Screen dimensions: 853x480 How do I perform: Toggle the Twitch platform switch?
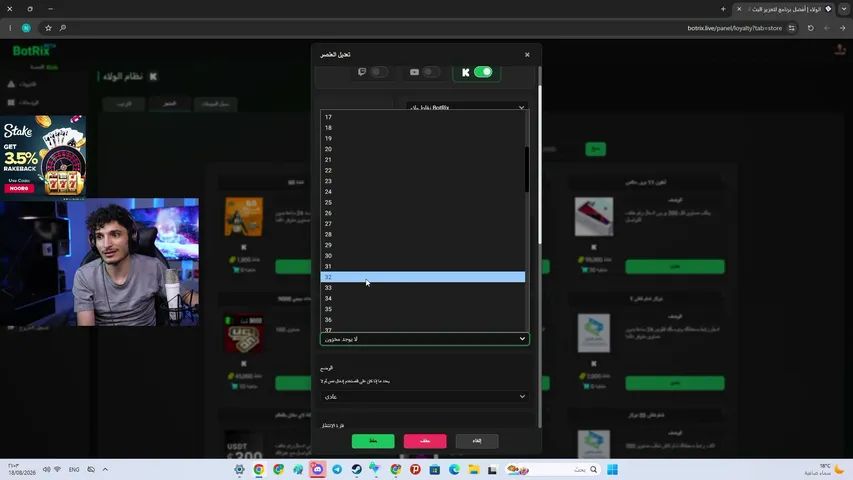coord(379,72)
